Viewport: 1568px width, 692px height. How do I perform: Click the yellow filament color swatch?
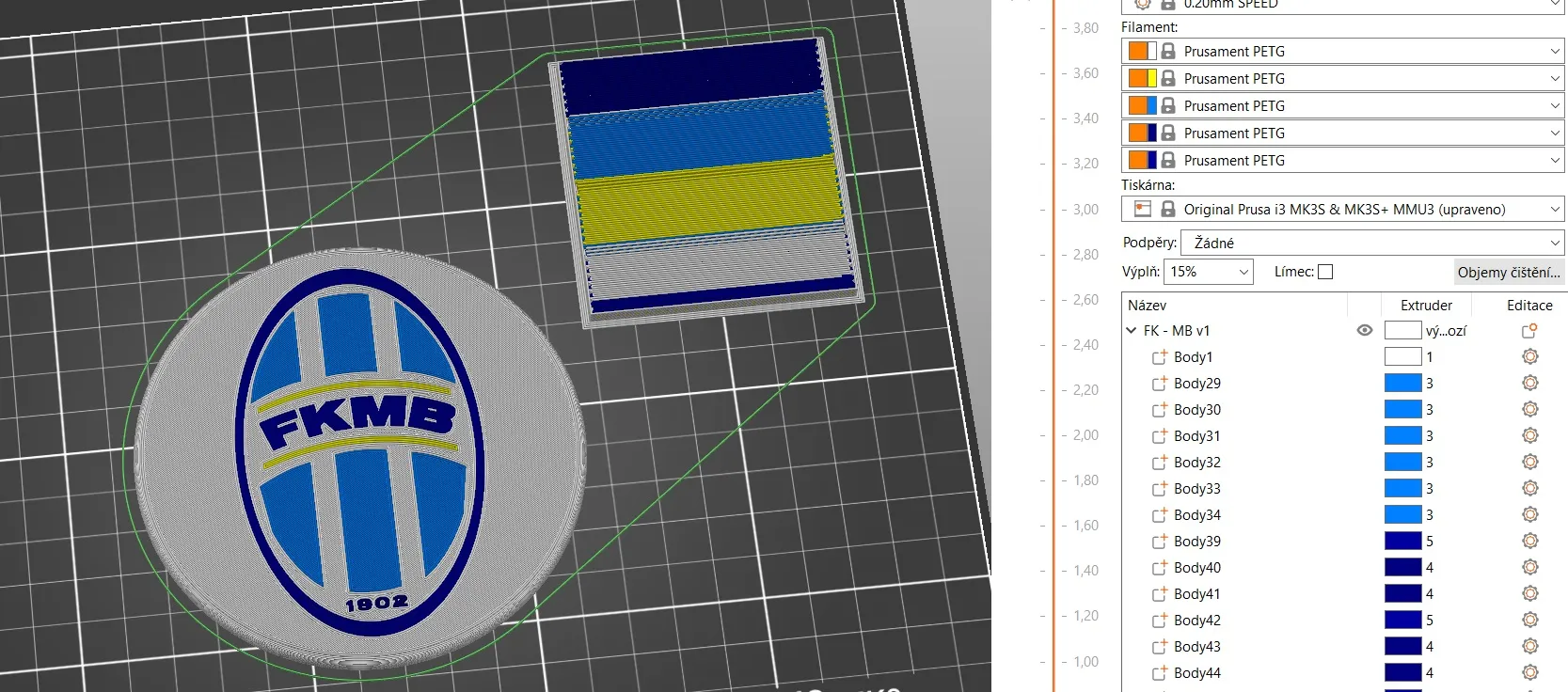click(1142, 78)
